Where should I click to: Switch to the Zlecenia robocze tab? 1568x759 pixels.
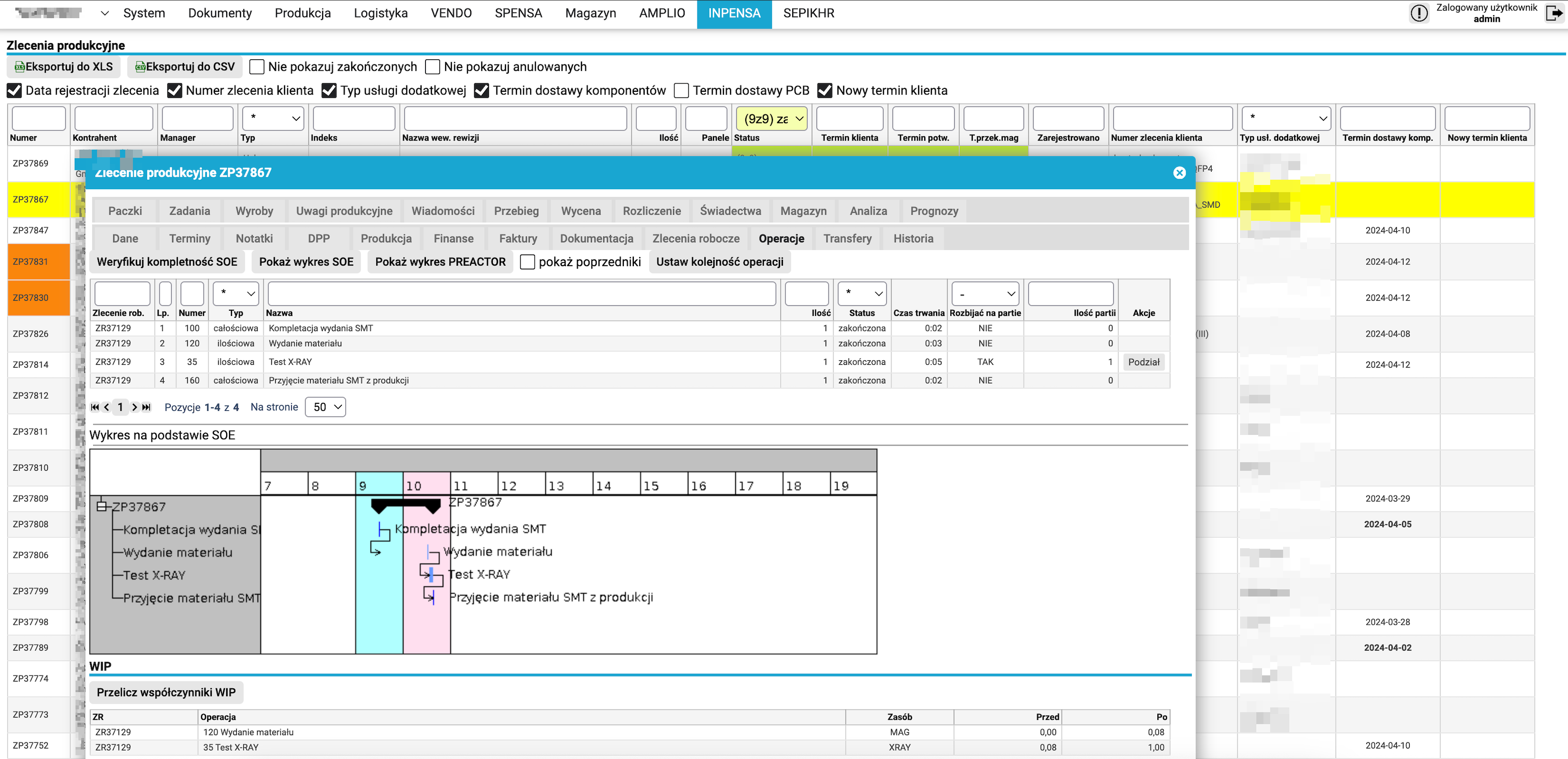696,239
